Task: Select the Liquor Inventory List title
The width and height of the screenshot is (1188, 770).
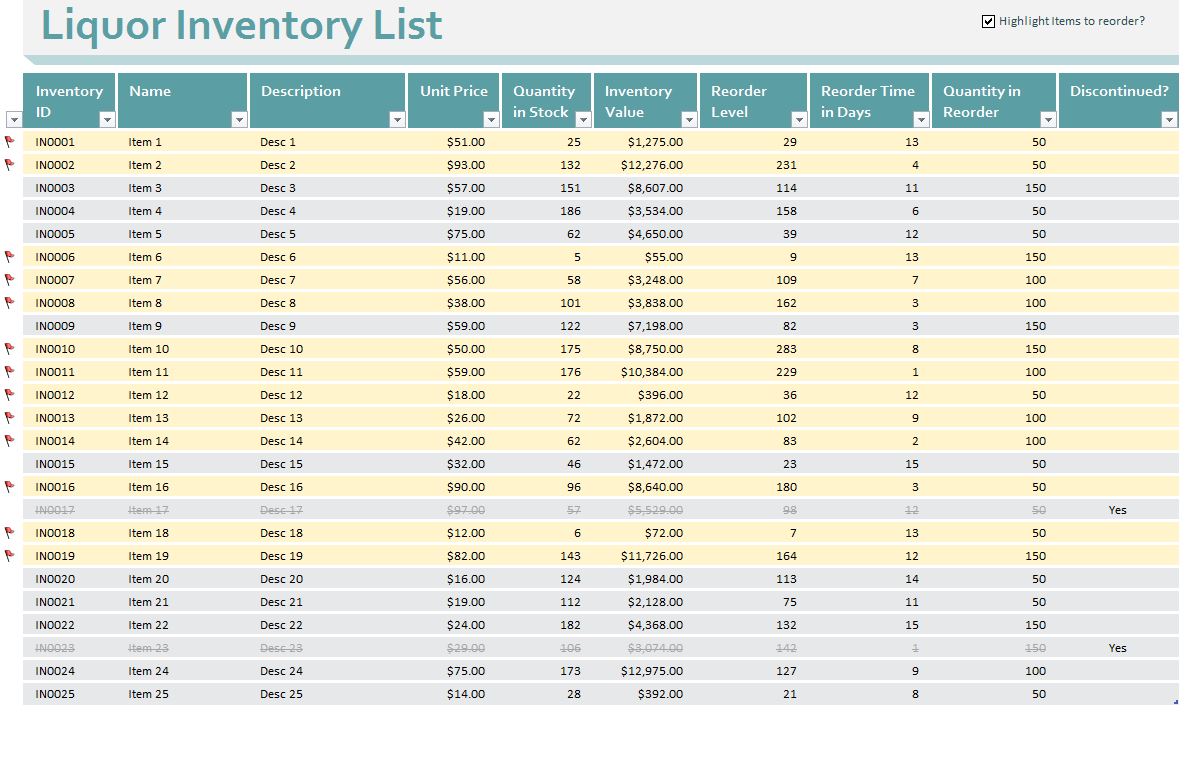Action: [x=240, y=26]
